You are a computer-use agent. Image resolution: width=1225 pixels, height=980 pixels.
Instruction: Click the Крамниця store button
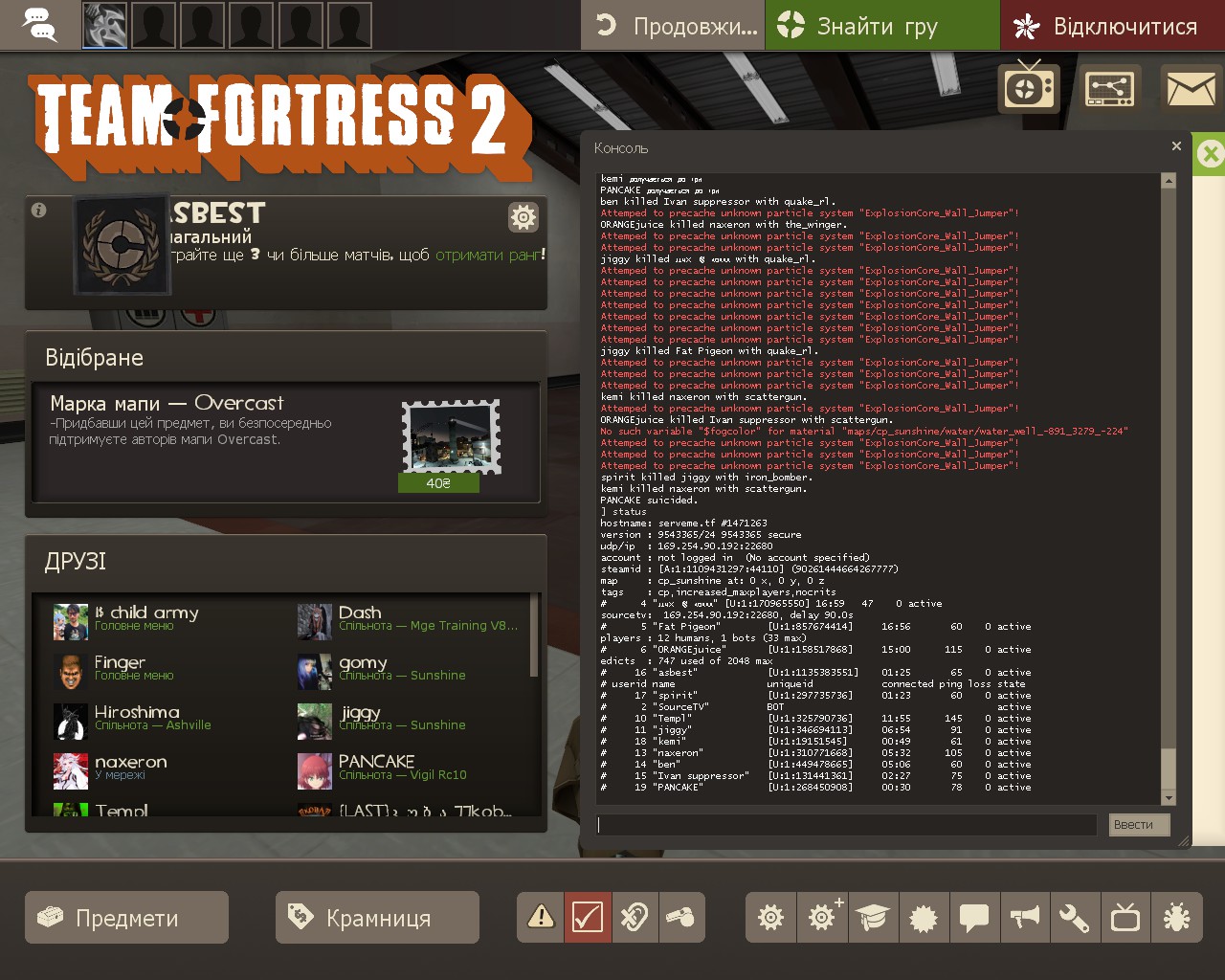[x=377, y=918]
